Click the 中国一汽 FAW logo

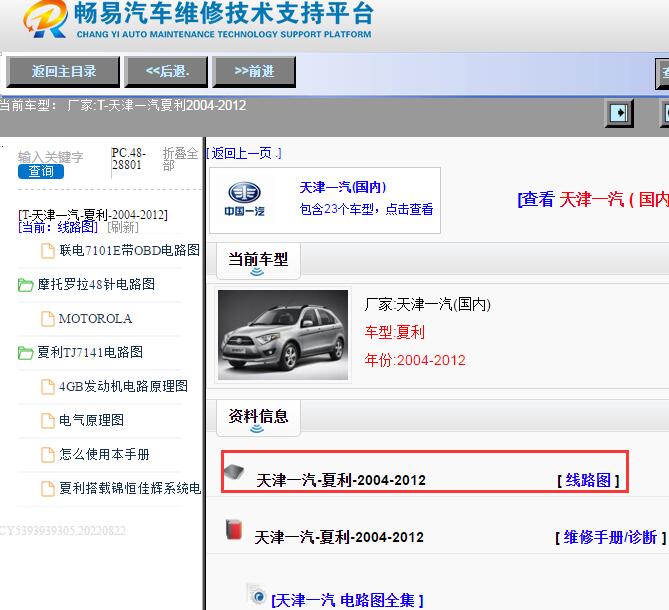coord(244,199)
